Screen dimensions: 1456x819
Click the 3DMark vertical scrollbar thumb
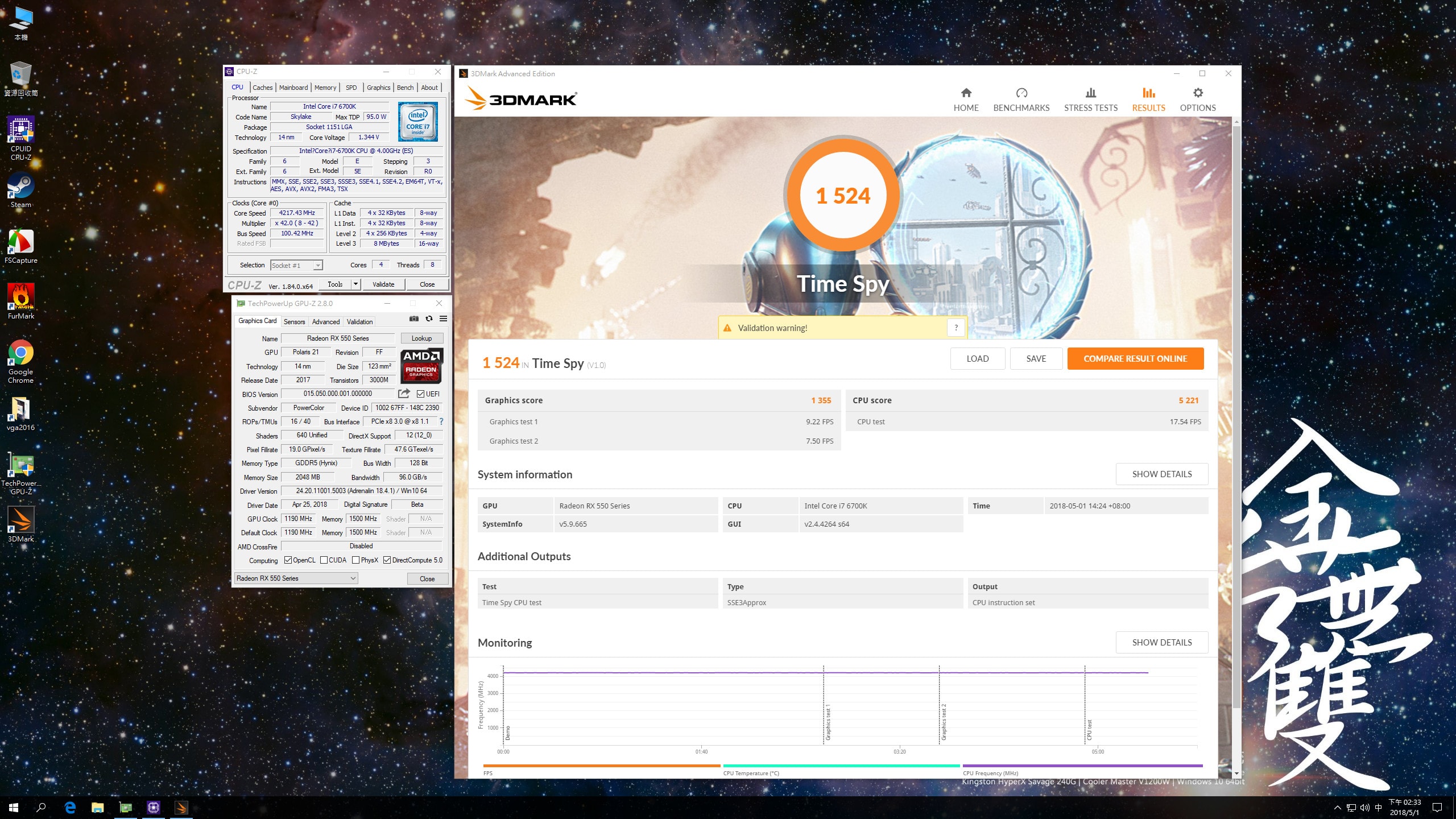(1236, 416)
